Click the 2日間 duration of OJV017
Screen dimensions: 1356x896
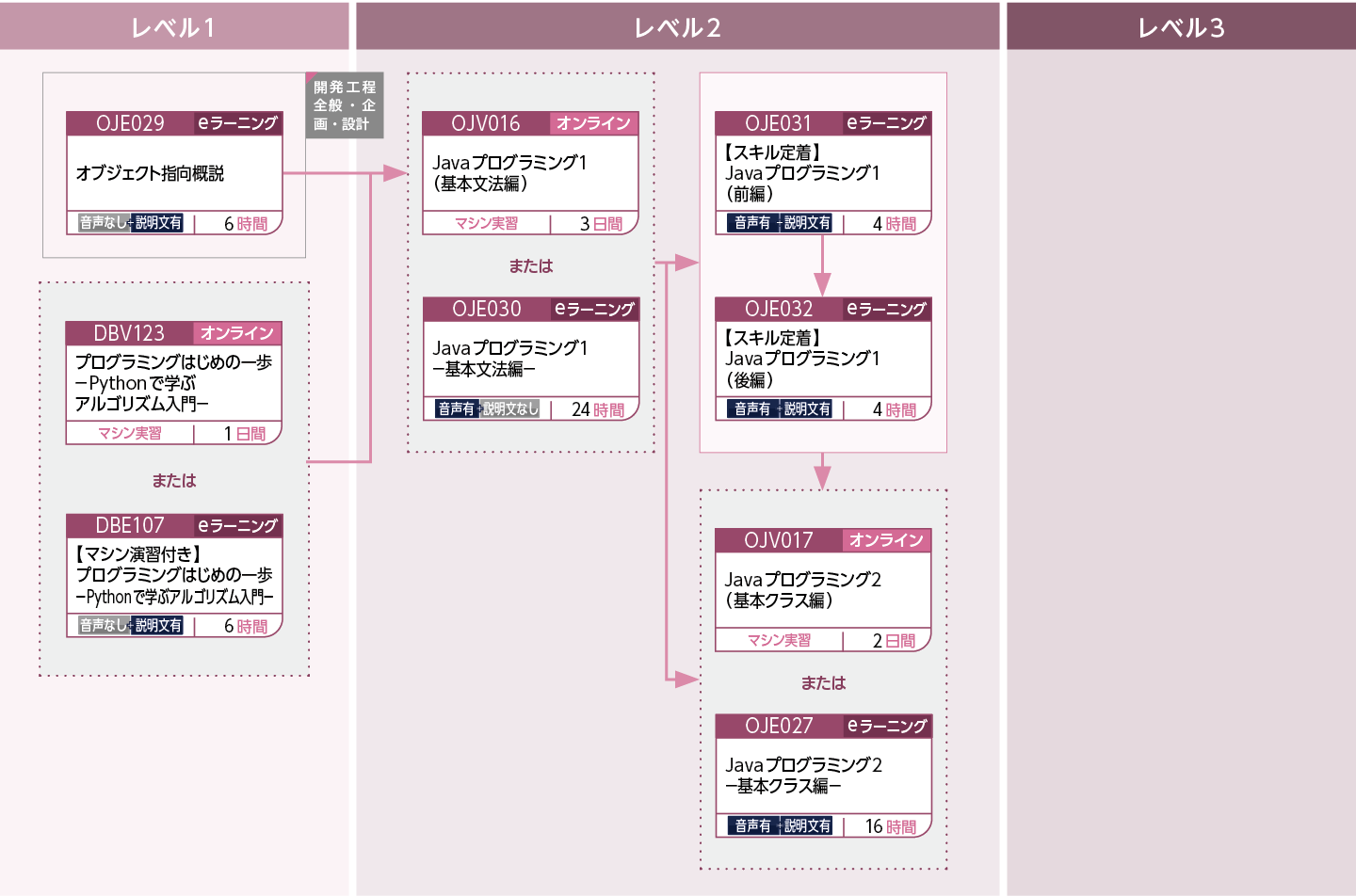(895, 641)
